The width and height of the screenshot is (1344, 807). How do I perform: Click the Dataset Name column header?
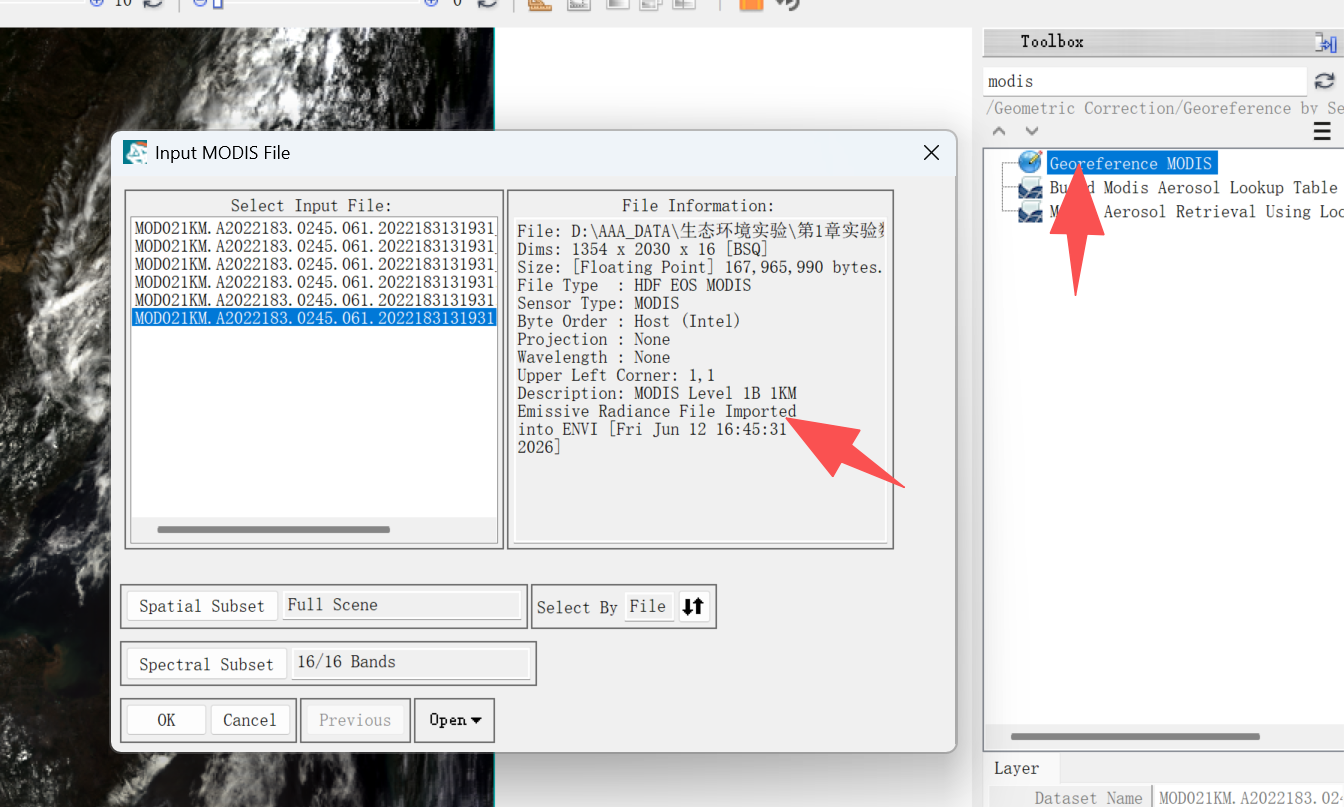1088,797
